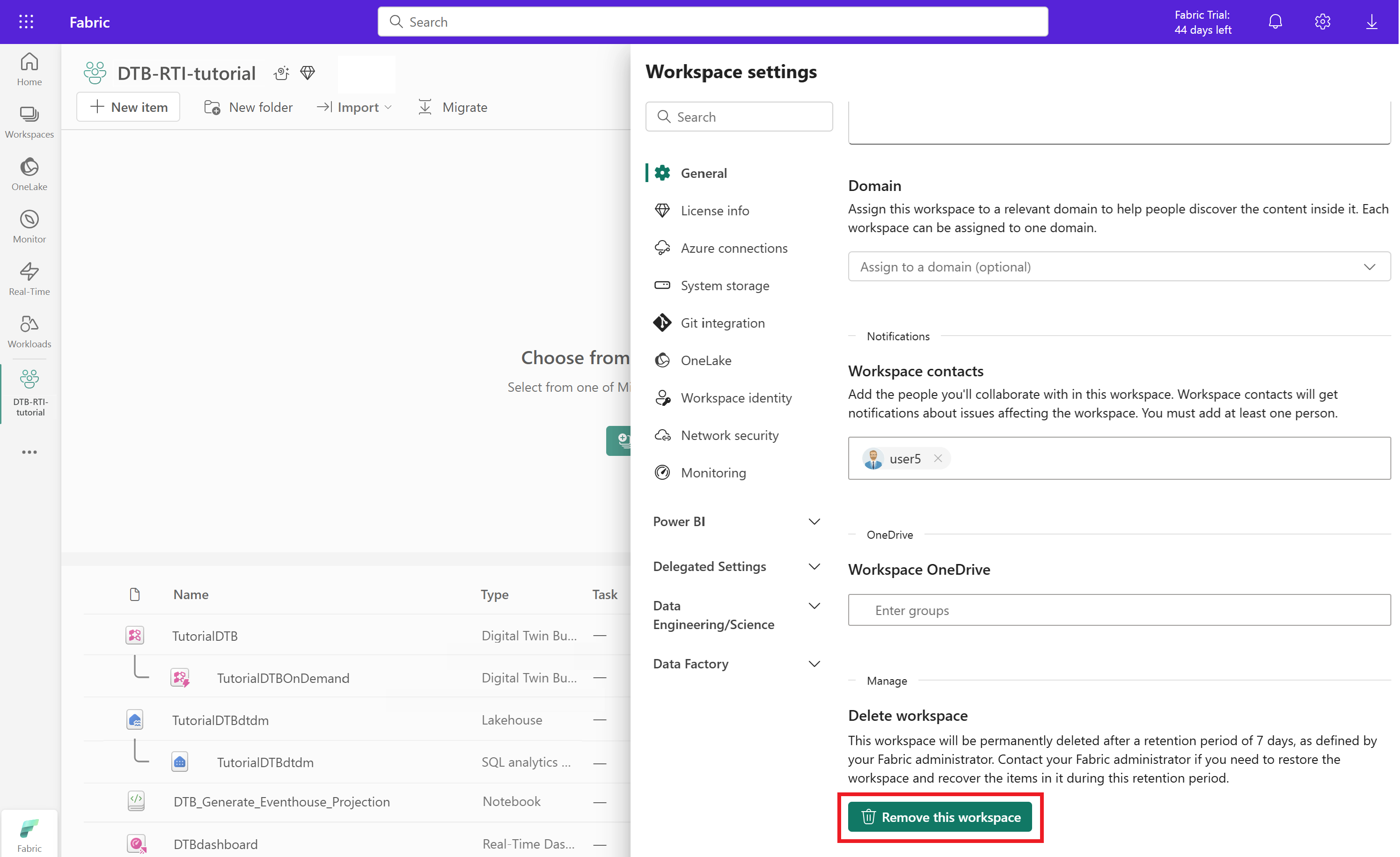1400x857 pixels.
Task: Select DTB-RTI-tutorial workspace in the navigation rail
Action: click(30, 393)
